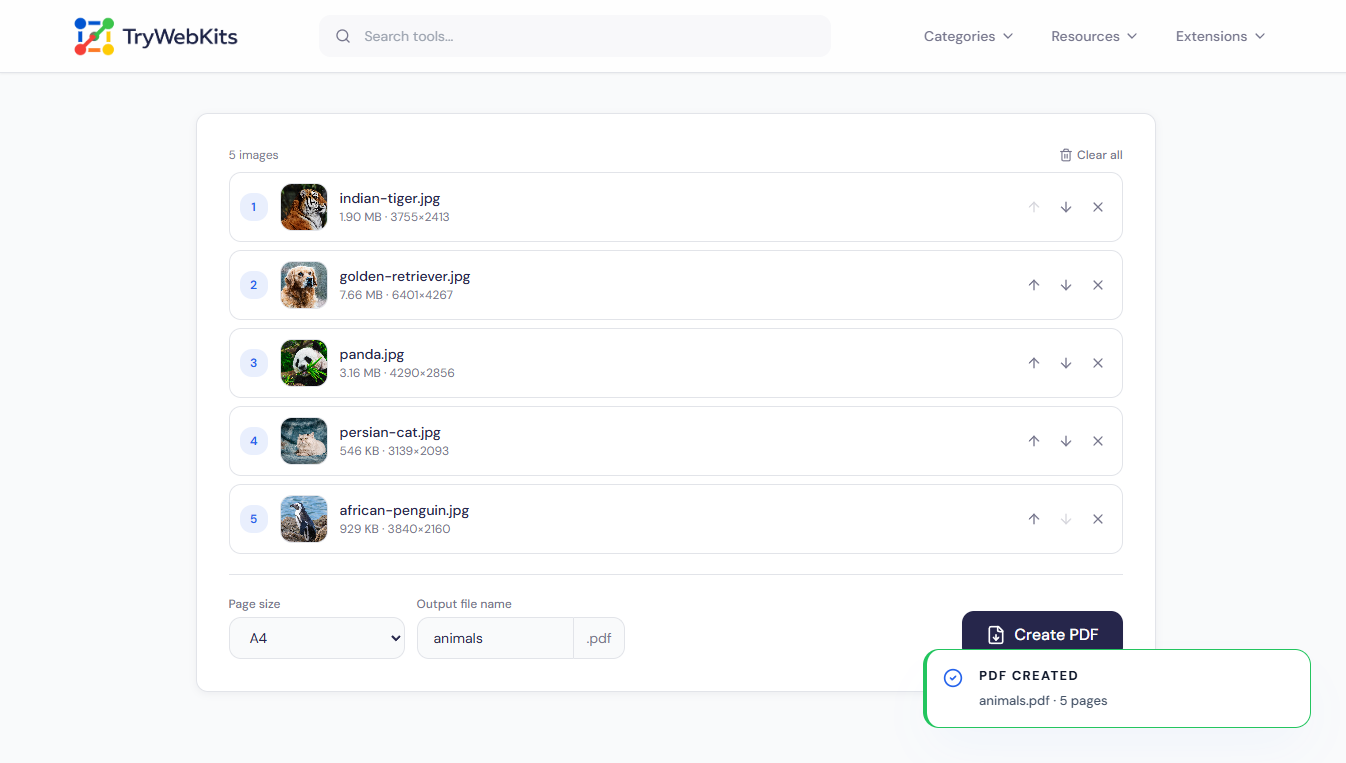
Task: Move golden-retriever.jpg up one position
Action: pyautogui.click(x=1034, y=285)
